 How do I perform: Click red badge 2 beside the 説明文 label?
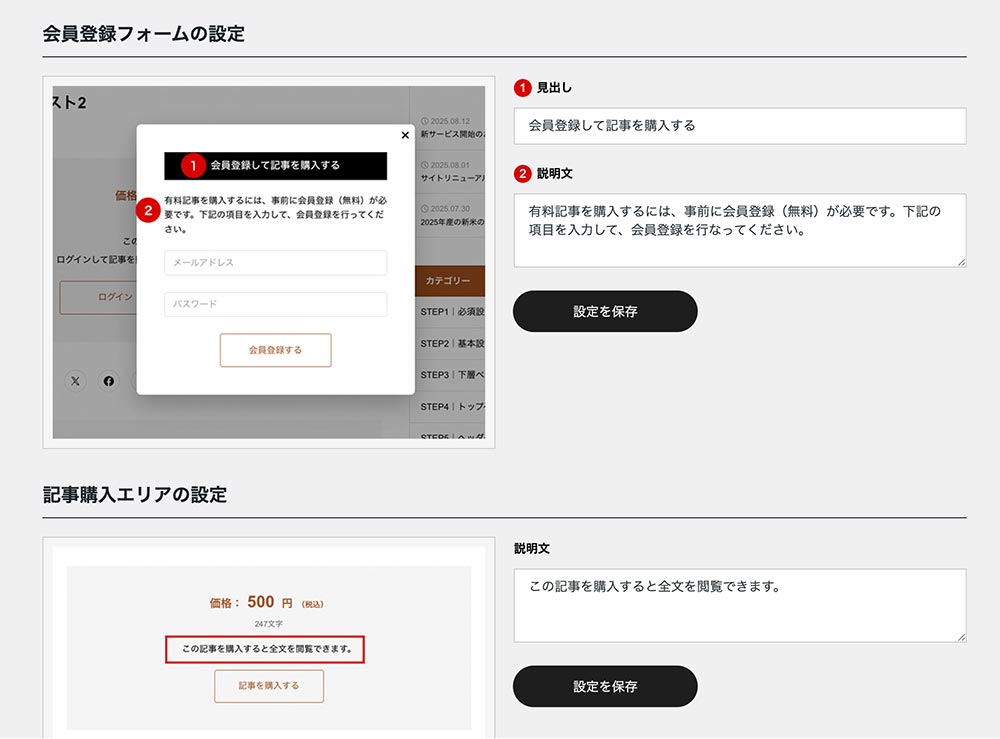point(522,173)
